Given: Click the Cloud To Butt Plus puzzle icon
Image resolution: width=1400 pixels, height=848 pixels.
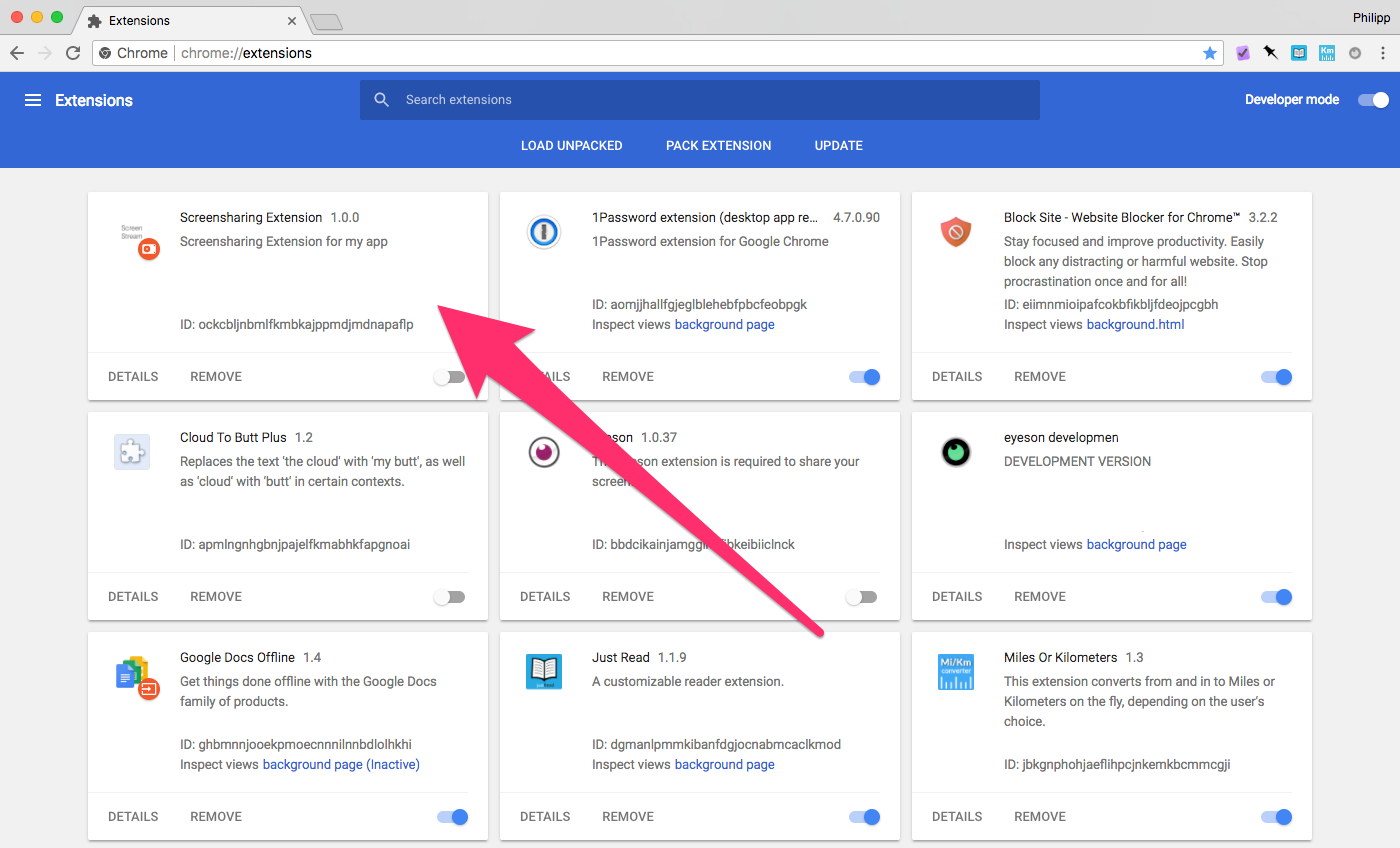Looking at the screenshot, I should point(132,453).
